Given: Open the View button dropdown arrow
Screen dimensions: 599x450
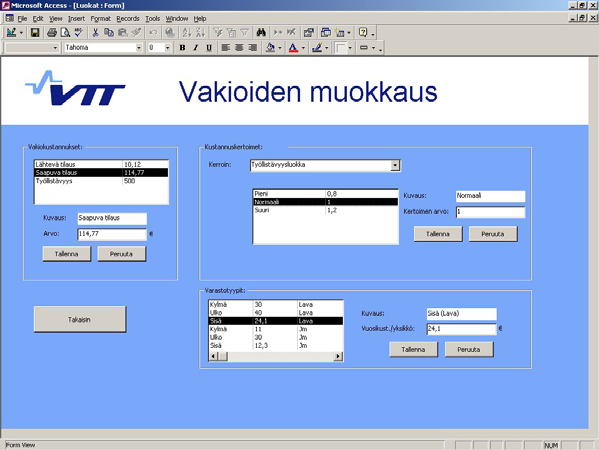Looking at the screenshot, I should point(21,32).
